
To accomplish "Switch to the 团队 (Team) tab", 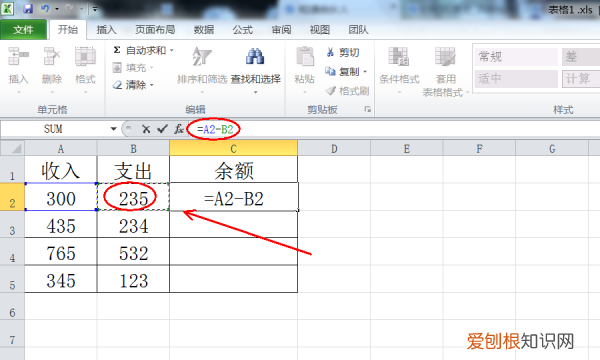I will coord(359,29).
